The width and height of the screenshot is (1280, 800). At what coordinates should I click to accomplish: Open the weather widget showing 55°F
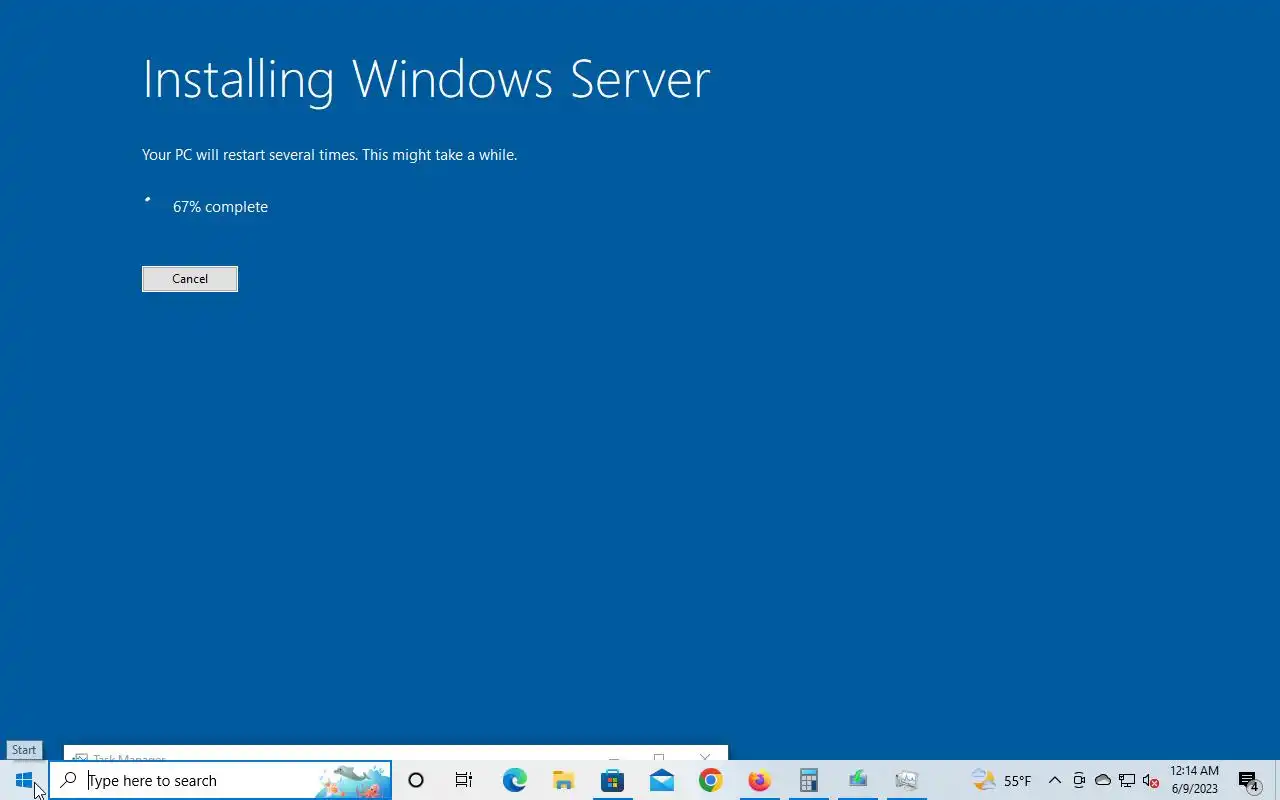click(1002, 780)
